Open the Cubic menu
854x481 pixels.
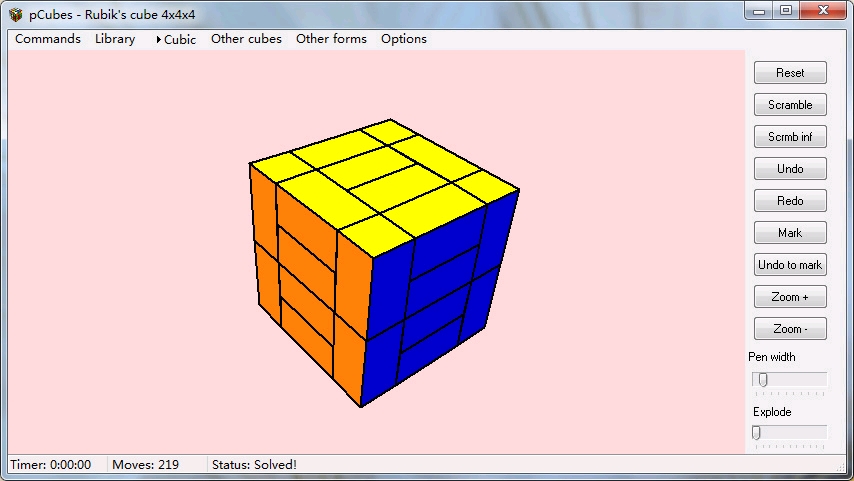click(x=175, y=39)
